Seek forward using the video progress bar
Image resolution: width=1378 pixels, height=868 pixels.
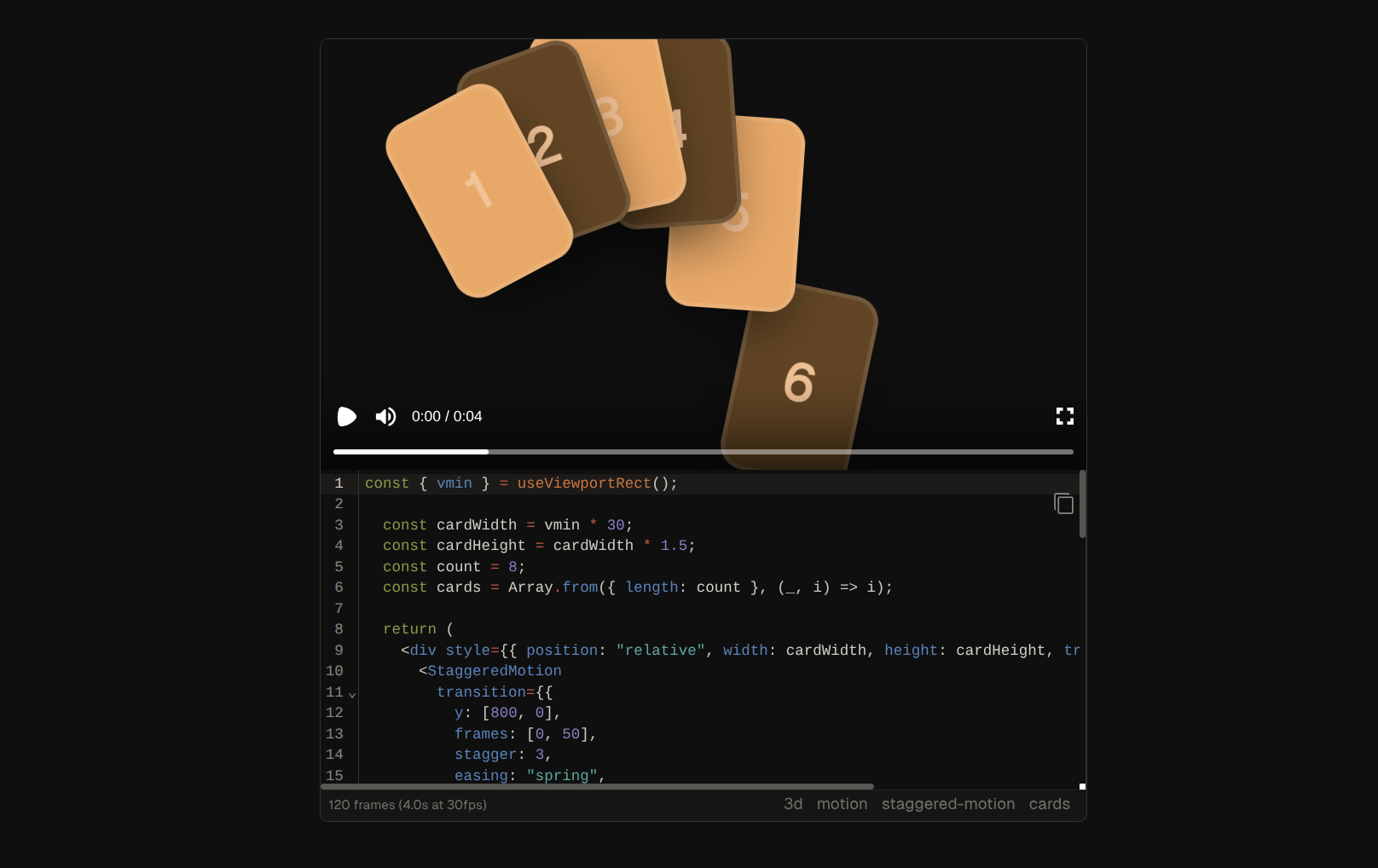click(x=767, y=451)
